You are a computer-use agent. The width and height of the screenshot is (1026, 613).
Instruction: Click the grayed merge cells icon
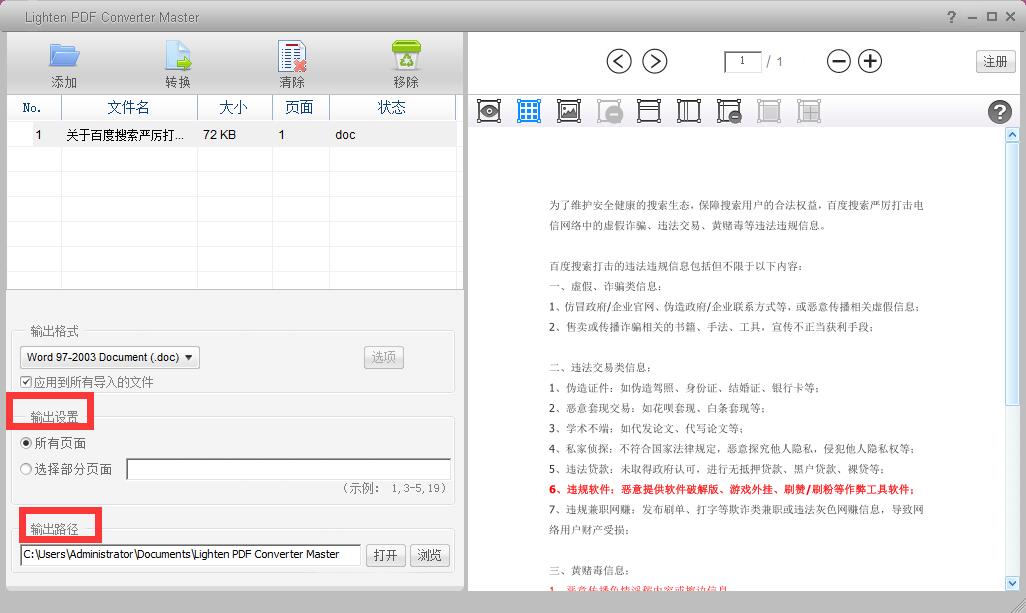769,111
